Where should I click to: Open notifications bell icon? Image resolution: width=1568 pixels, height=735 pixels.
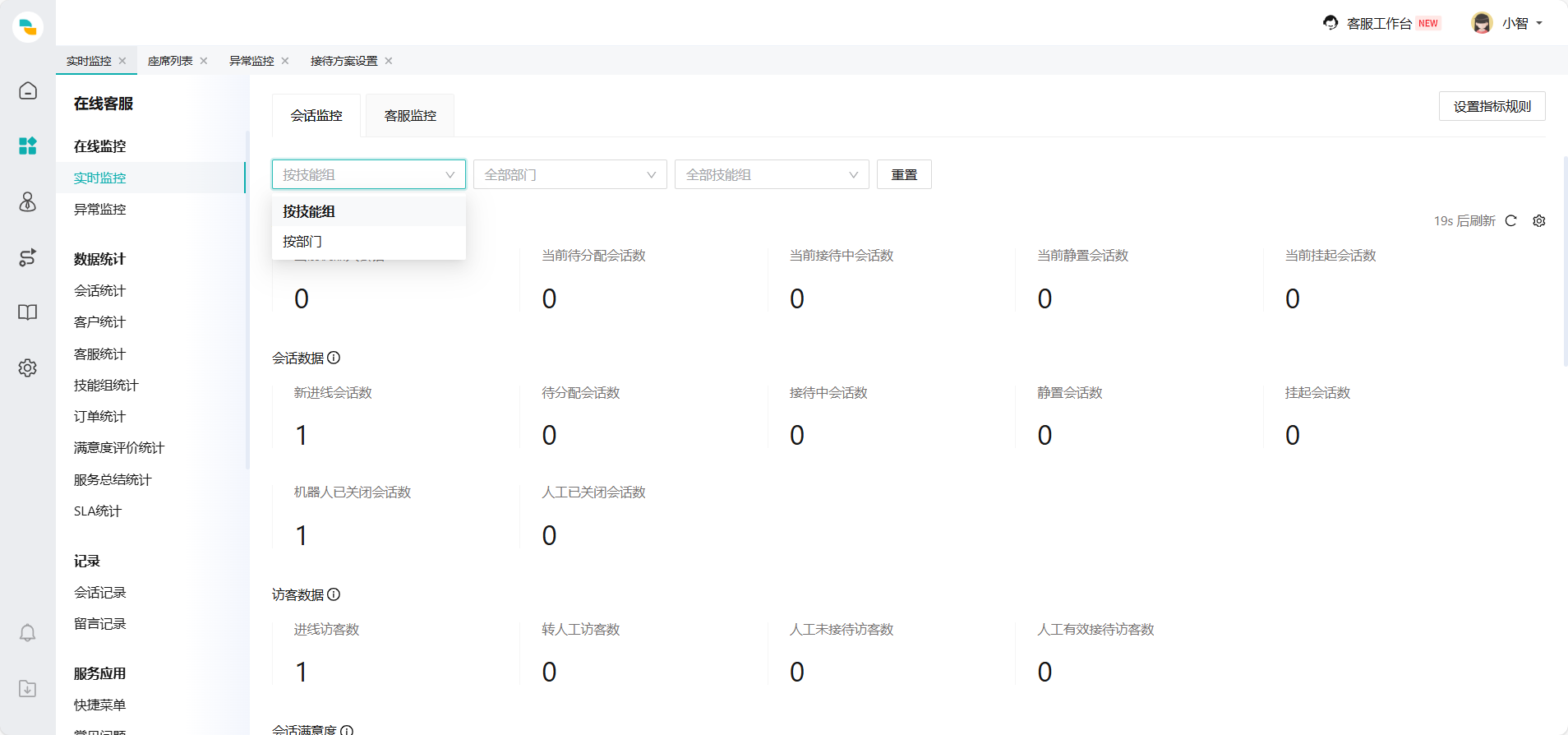tap(28, 632)
